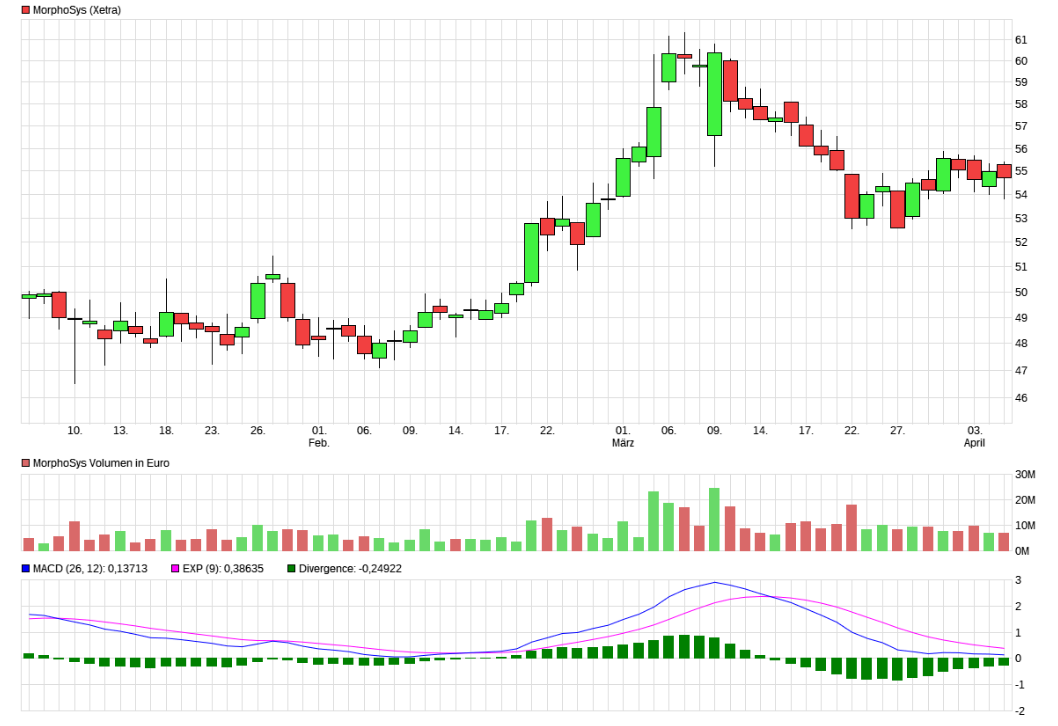1058x726 pixels.
Task: Click the '03.' date label above April
Action: [974, 430]
